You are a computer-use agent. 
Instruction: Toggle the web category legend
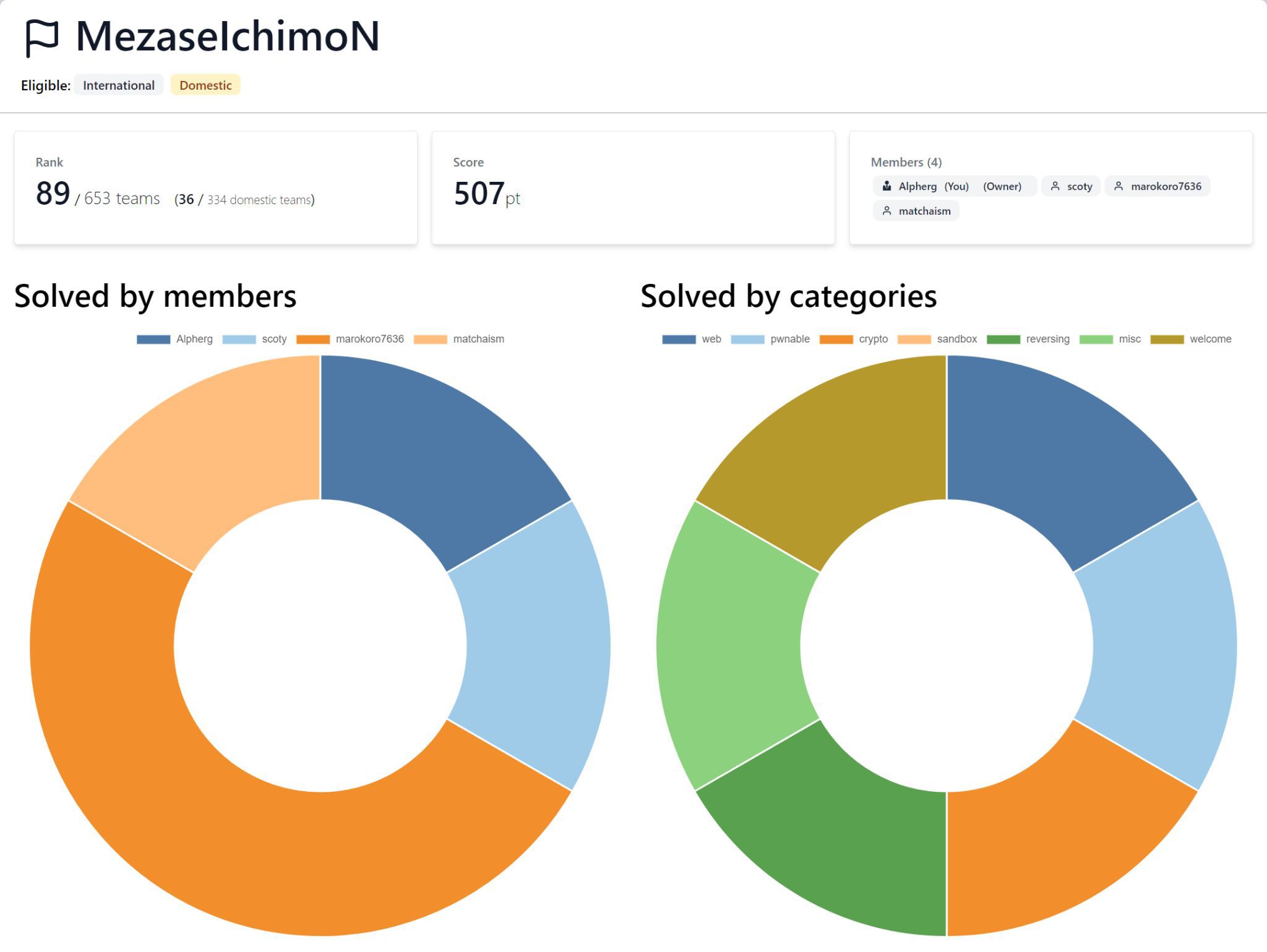pos(691,339)
